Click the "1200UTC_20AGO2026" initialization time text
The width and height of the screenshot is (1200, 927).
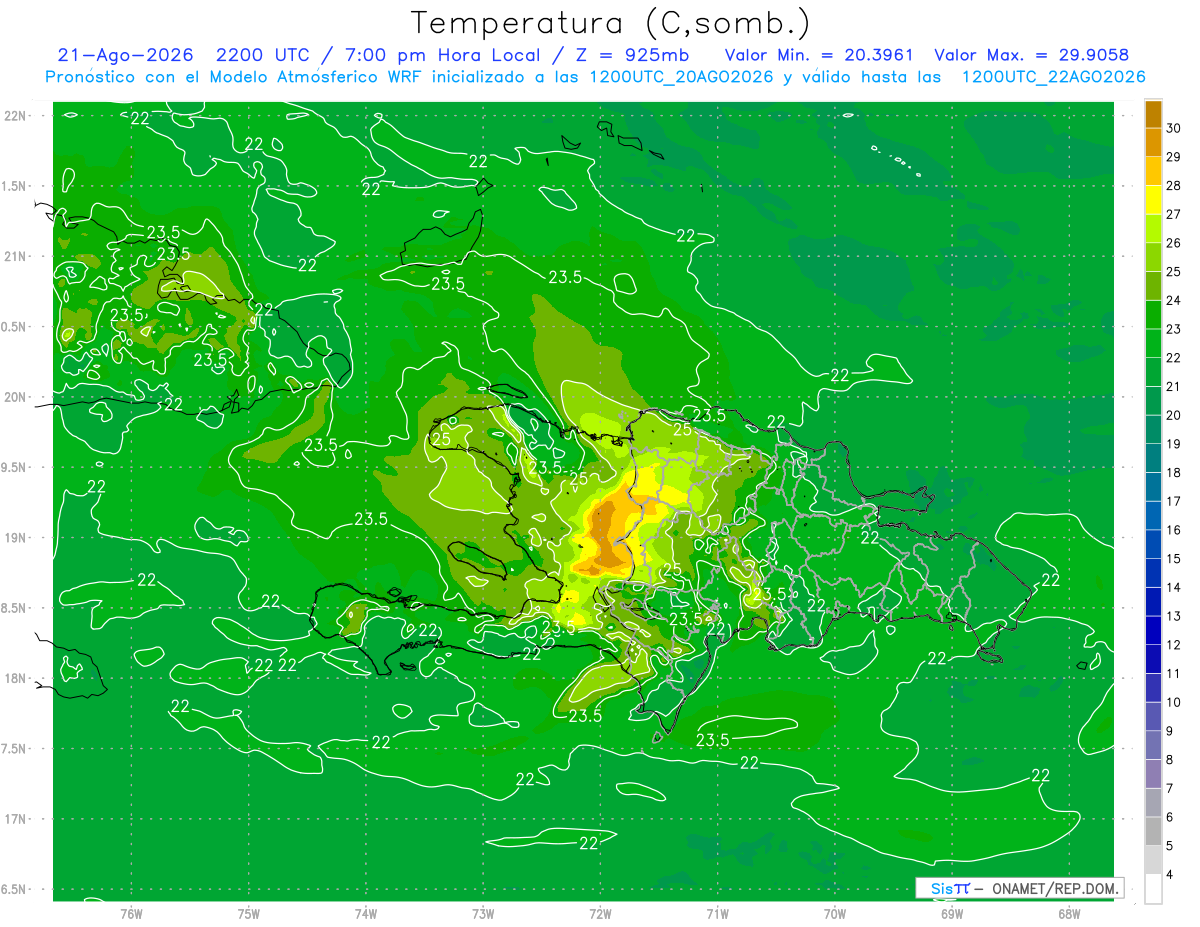679,77
